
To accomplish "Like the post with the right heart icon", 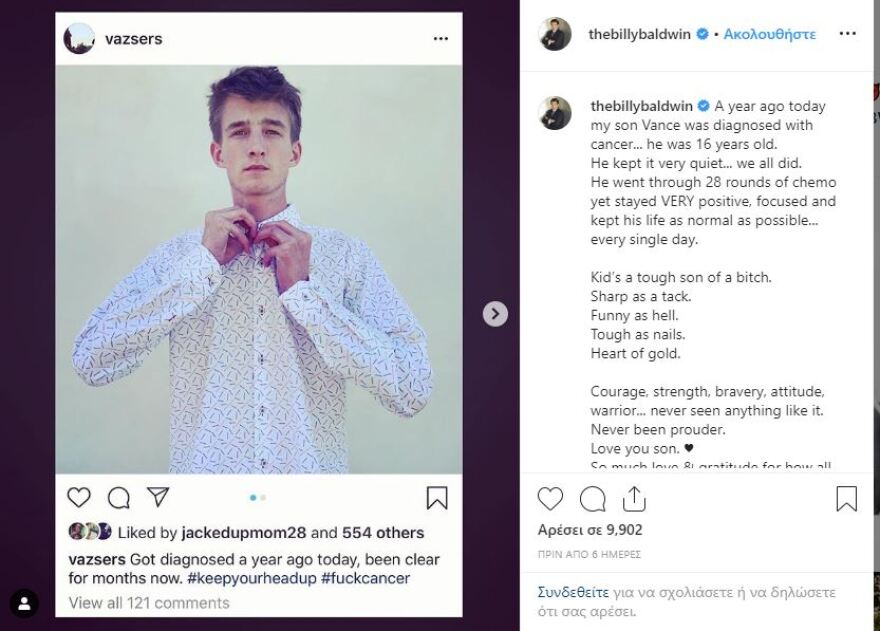I will tap(550, 498).
